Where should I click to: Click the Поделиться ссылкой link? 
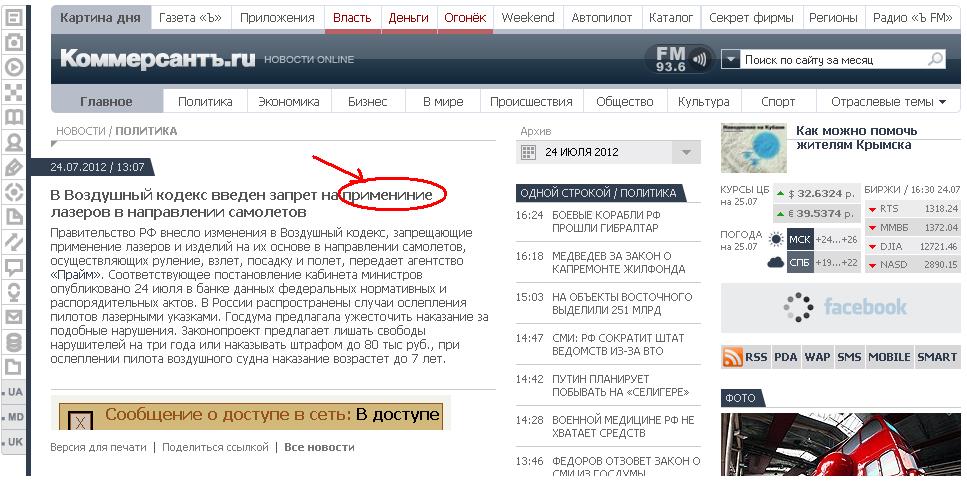click(215, 447)
